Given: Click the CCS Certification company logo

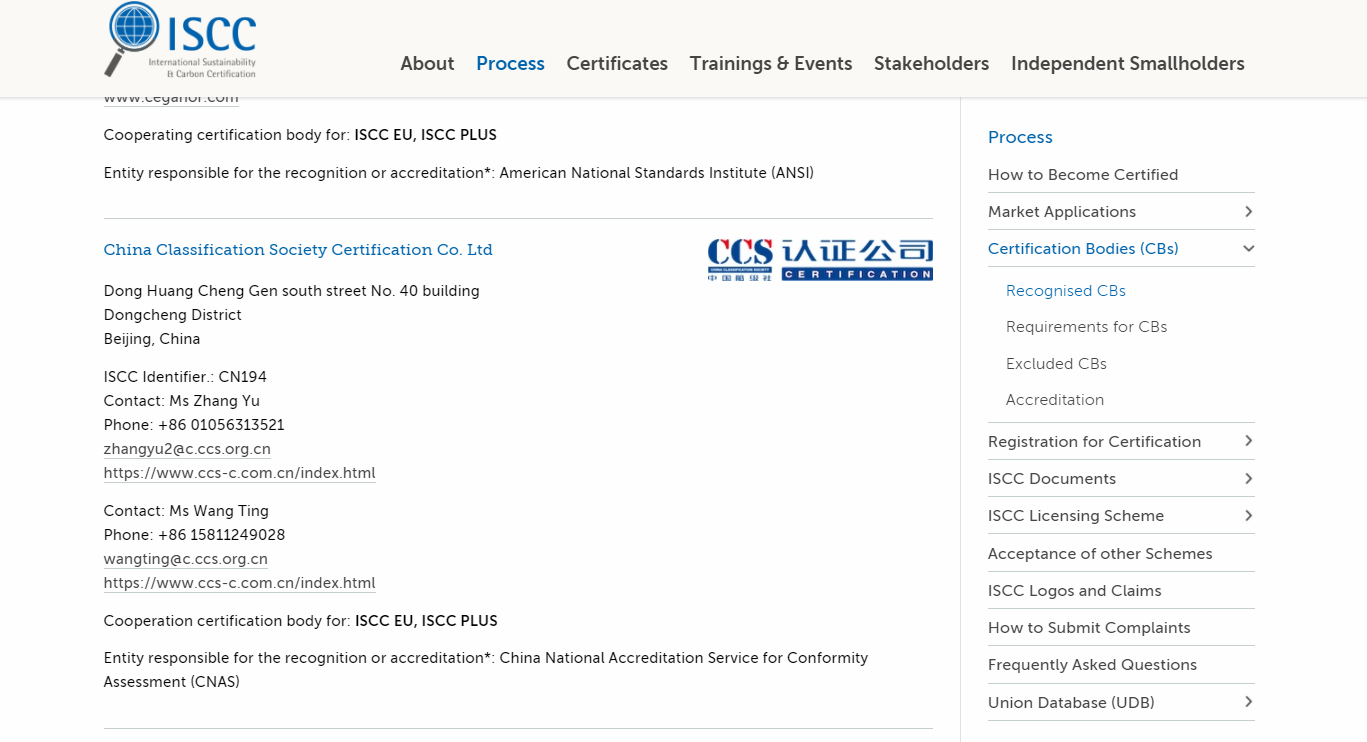Looking at the screenshot, I should [x=819, y=259].
